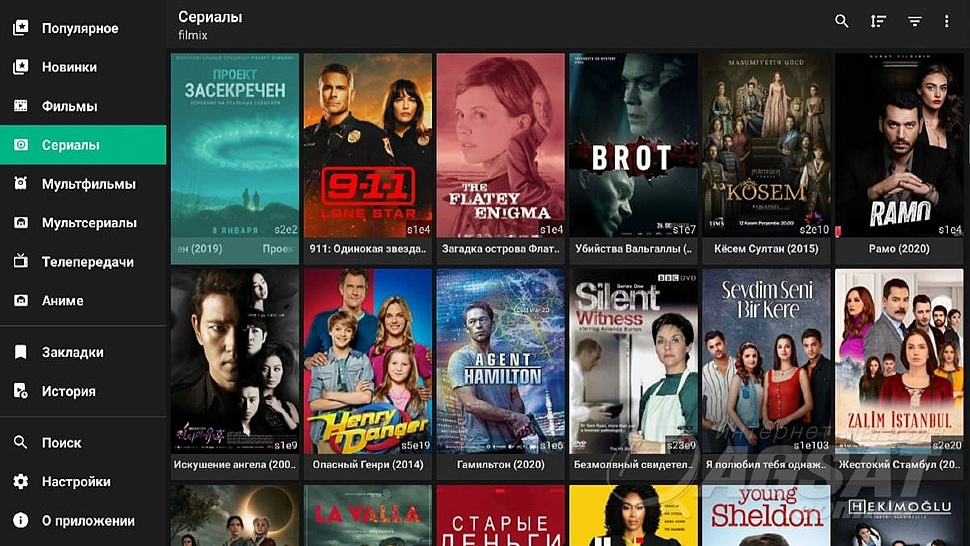Click the Новинки sidebar icon
Image resolution: width=970 pixels, height=546 pixels.
coord(20,67)
